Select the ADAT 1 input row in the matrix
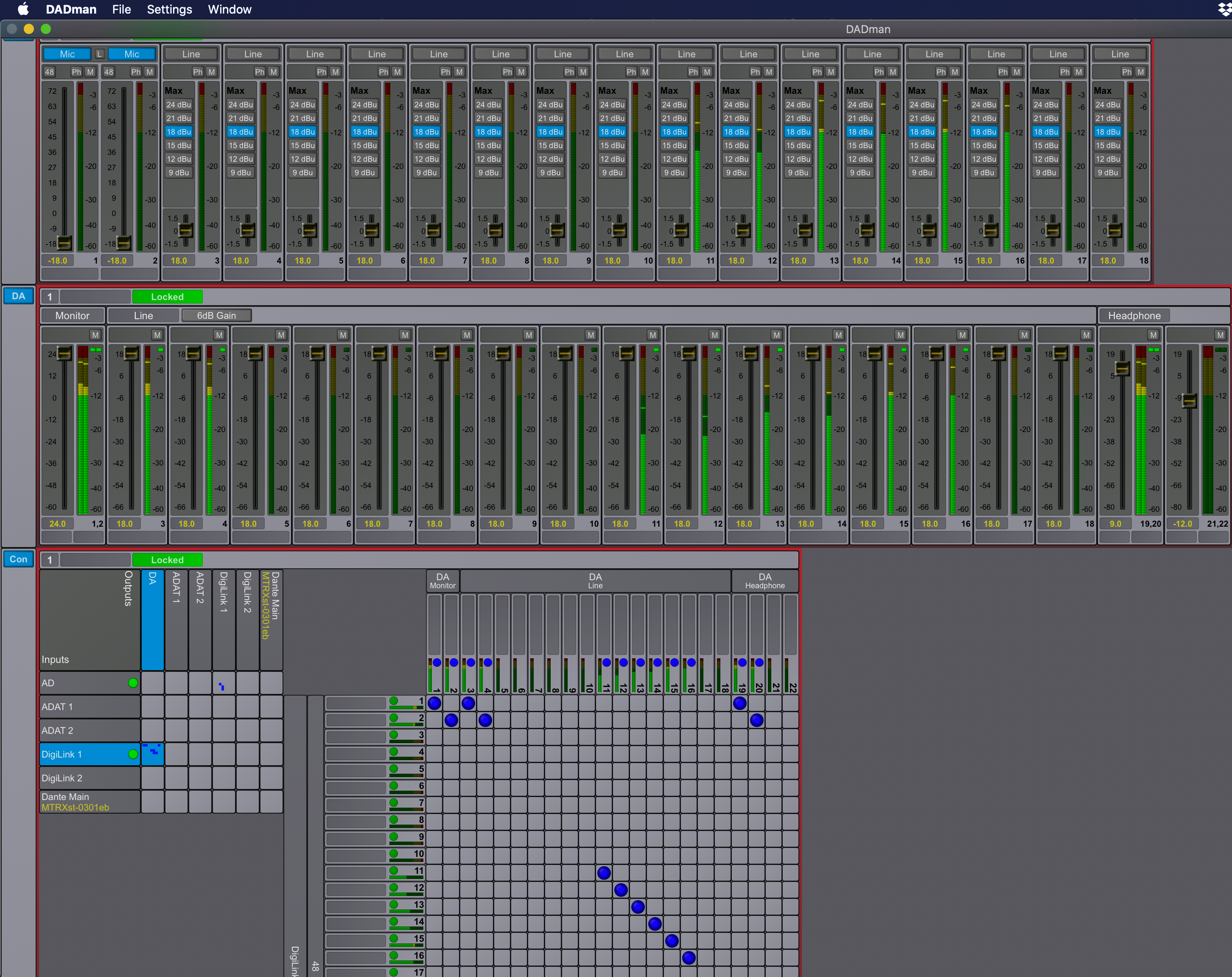Viewport: 1232px width, 977px height. tap(90, 707)
